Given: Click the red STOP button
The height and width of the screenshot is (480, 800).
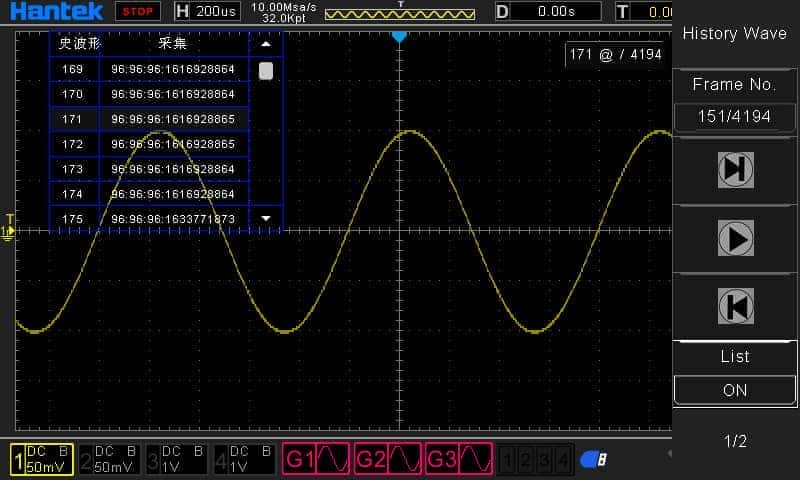Looking at the screenshot, I should click(x=137, y=12).
